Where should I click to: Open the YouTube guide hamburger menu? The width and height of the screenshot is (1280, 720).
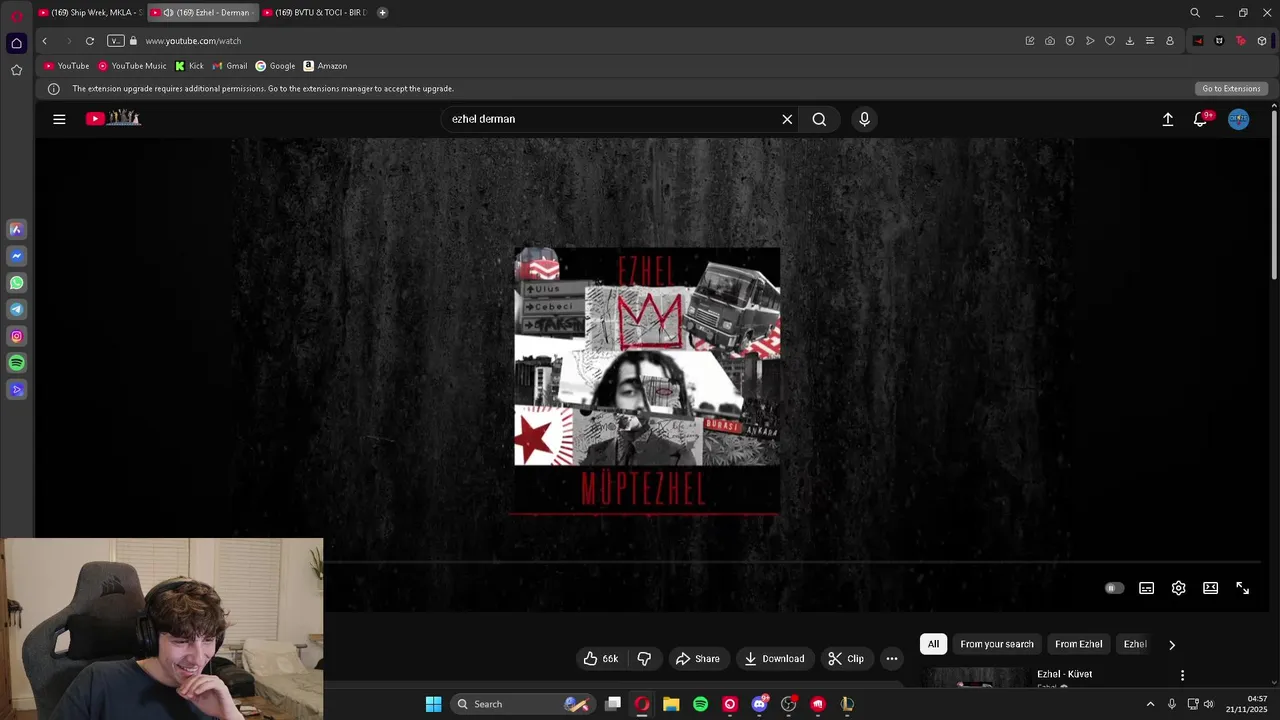click(59, 119)
